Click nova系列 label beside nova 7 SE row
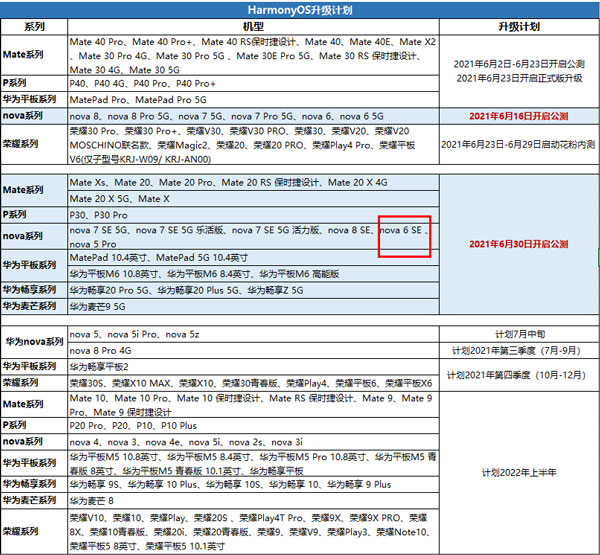The height and width of the screenshot is (555, 600). [34, 237]
